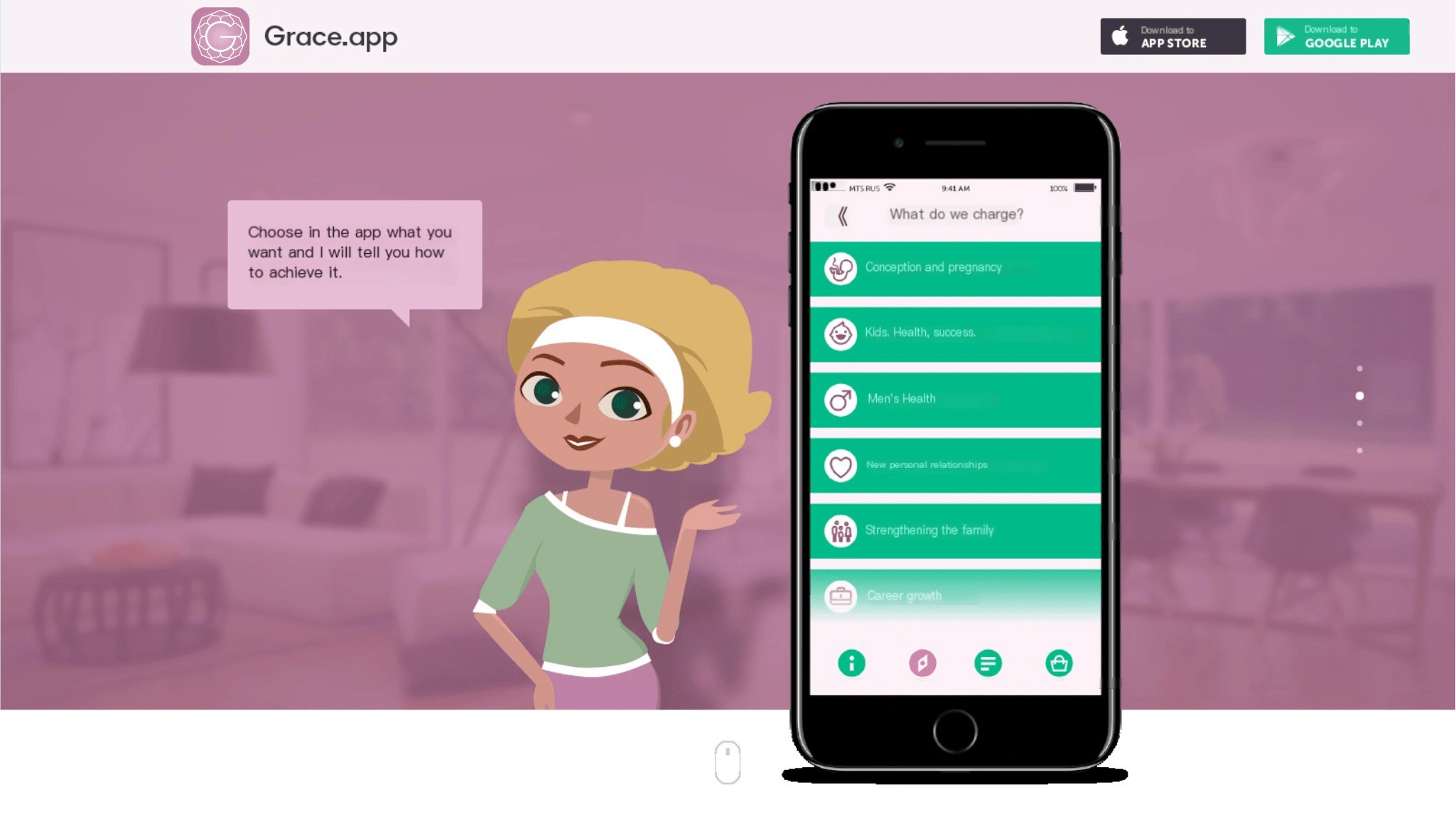This screenshot has width=1456, height=819.
Task: Select Strengthening the family option
Action: click(955, 530)
